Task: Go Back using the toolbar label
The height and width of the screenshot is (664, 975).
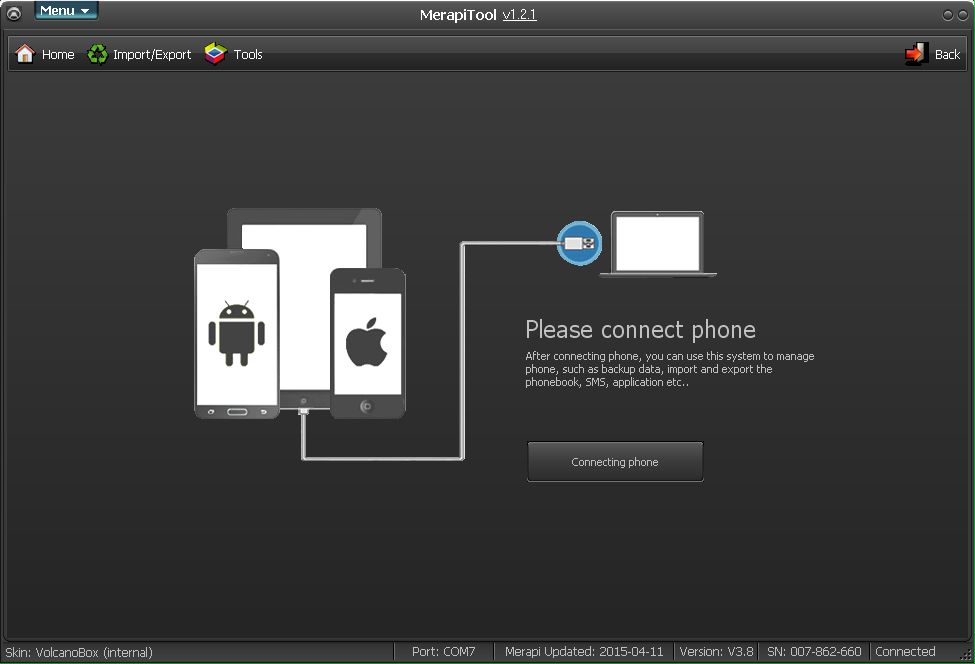Action: click(948, 55)
